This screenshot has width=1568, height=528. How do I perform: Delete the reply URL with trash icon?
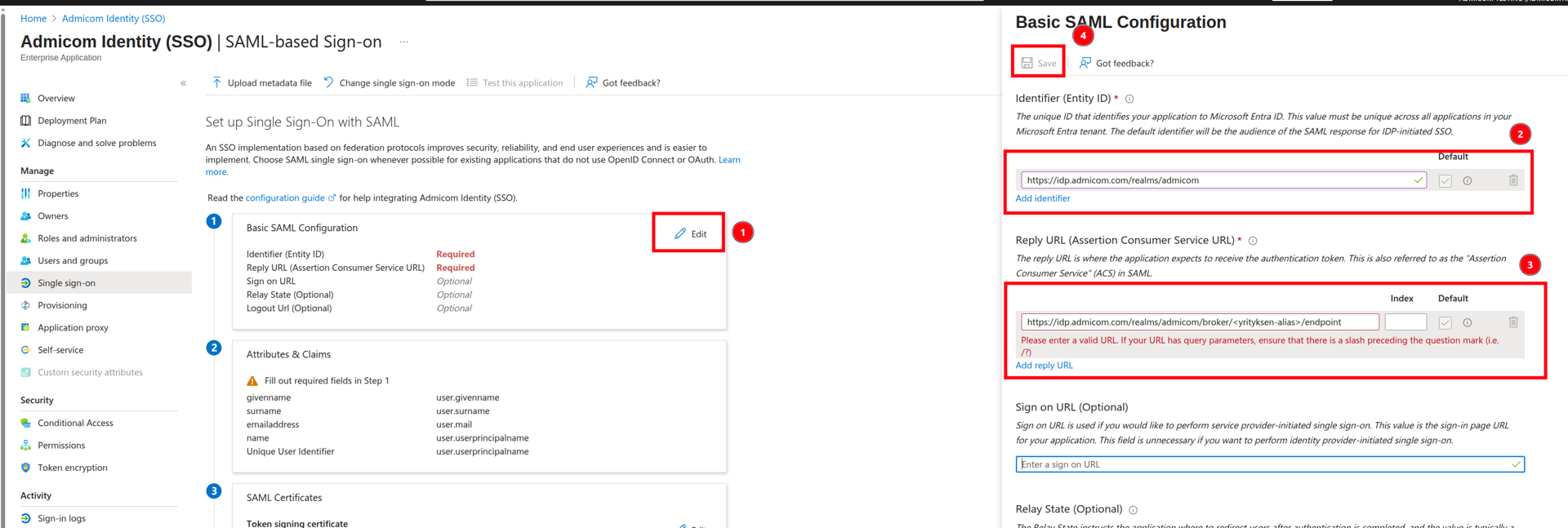(1513, 322)
